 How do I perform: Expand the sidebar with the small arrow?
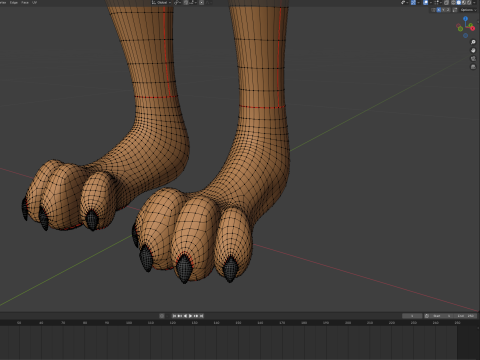point(478,22)
